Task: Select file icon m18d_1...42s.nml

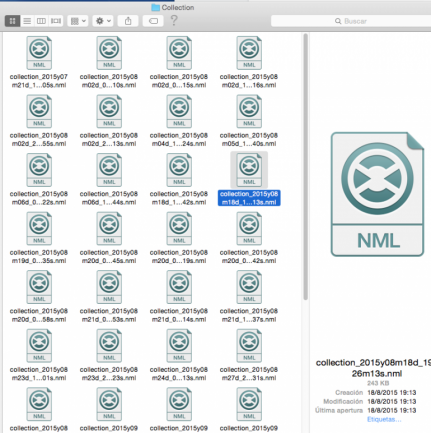Action: click(179, 170)
